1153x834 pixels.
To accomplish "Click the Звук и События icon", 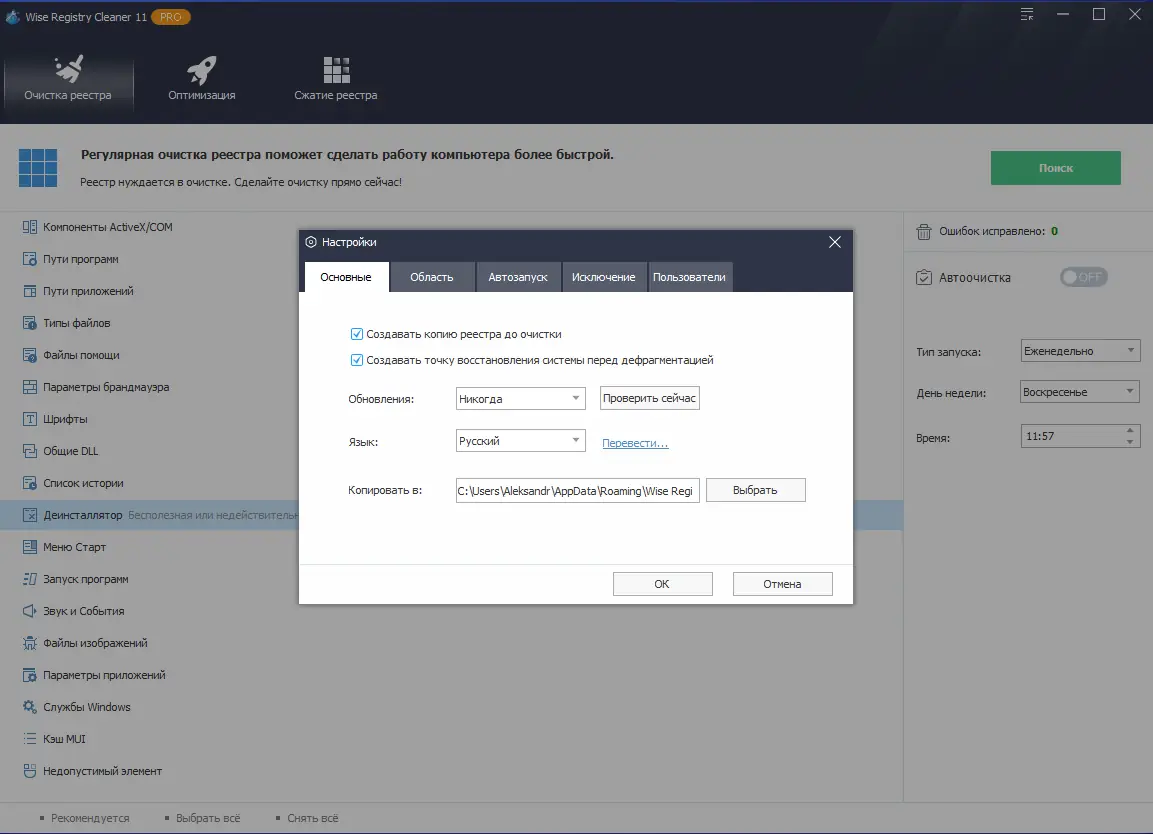I will click(x=29, y=611).
